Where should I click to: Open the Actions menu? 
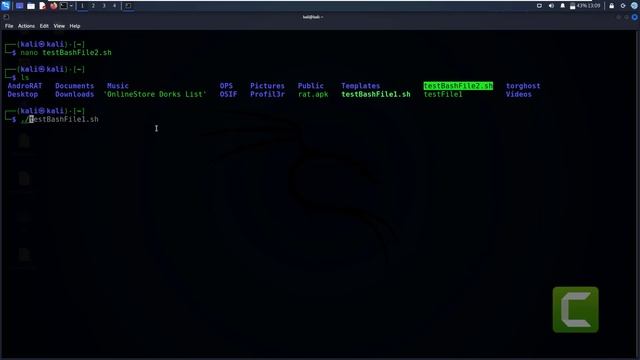pos(26,26)
